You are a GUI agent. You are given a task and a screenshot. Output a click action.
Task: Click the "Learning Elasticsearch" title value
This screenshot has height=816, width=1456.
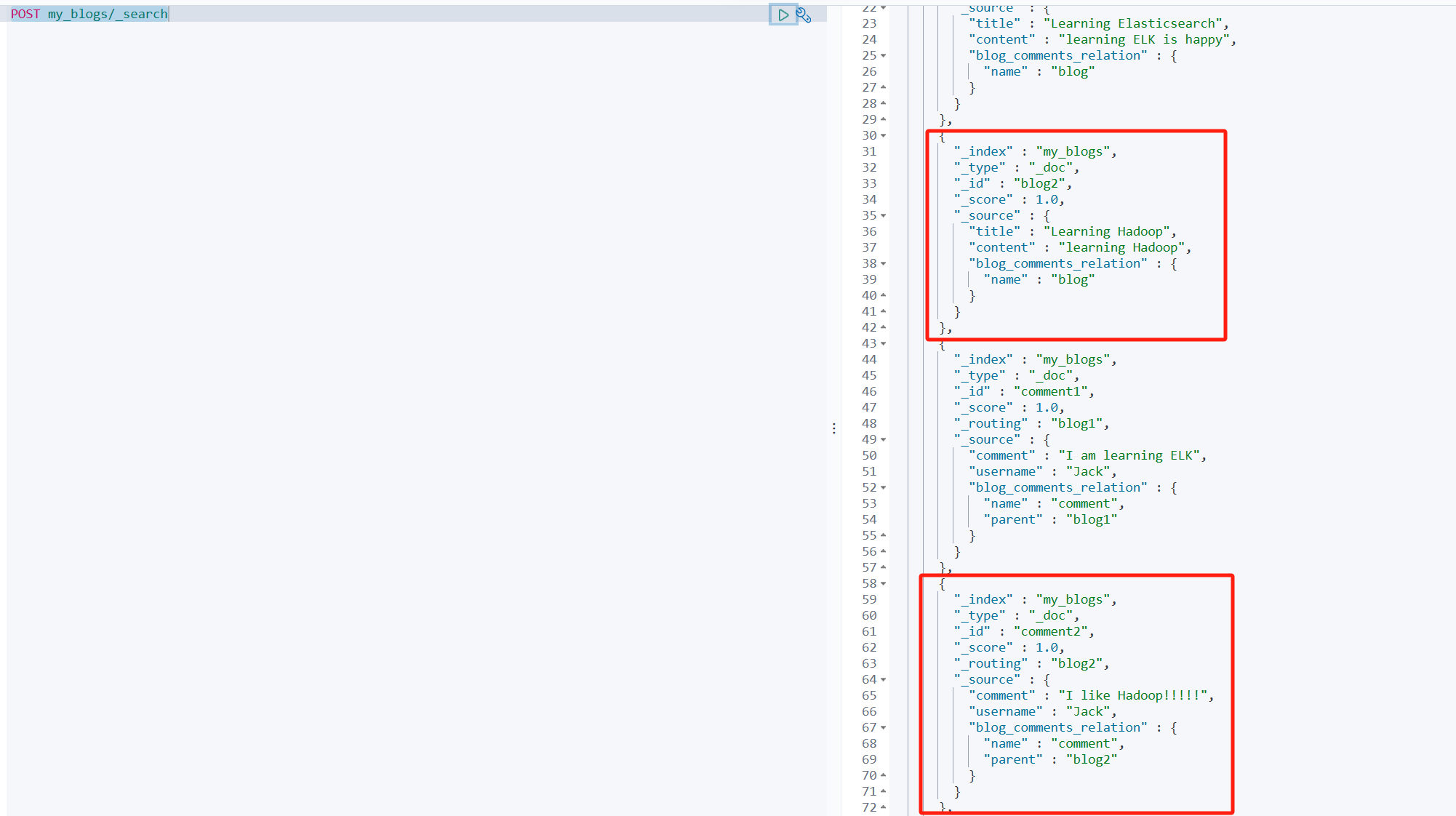1133,23
